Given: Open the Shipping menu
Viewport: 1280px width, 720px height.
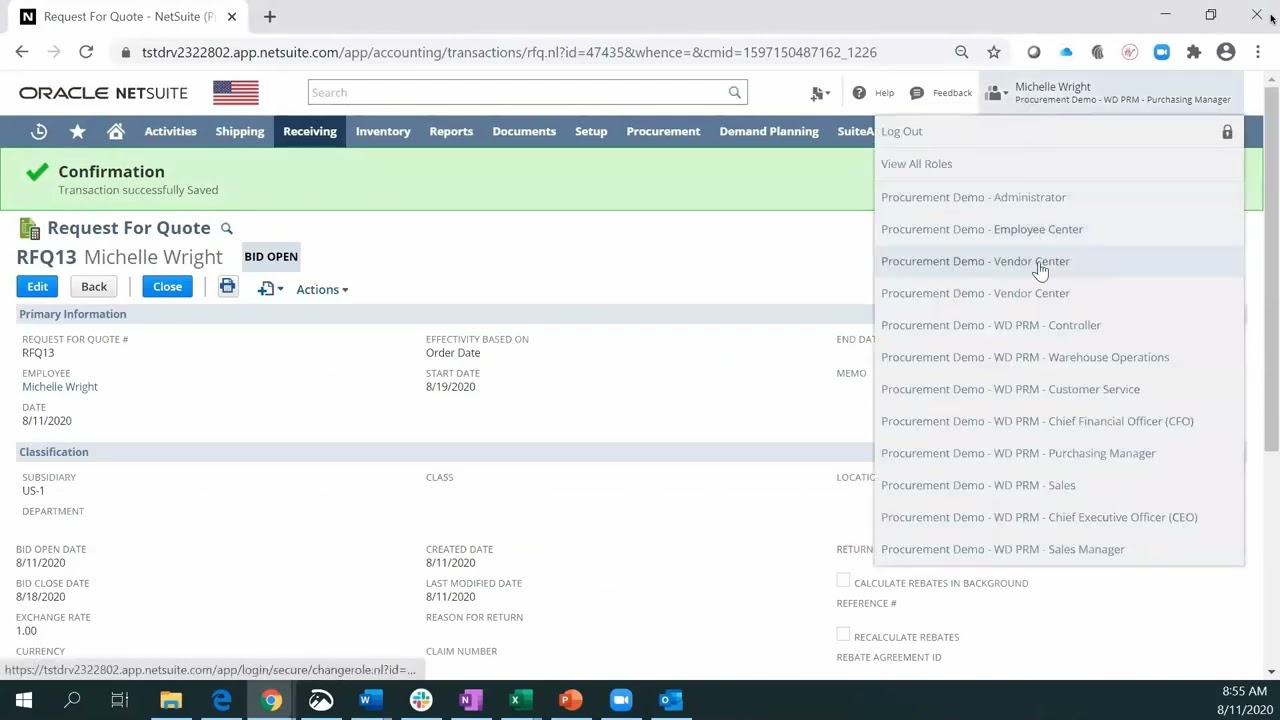Looking at the screenshot, I should click(x=240, y=131).
